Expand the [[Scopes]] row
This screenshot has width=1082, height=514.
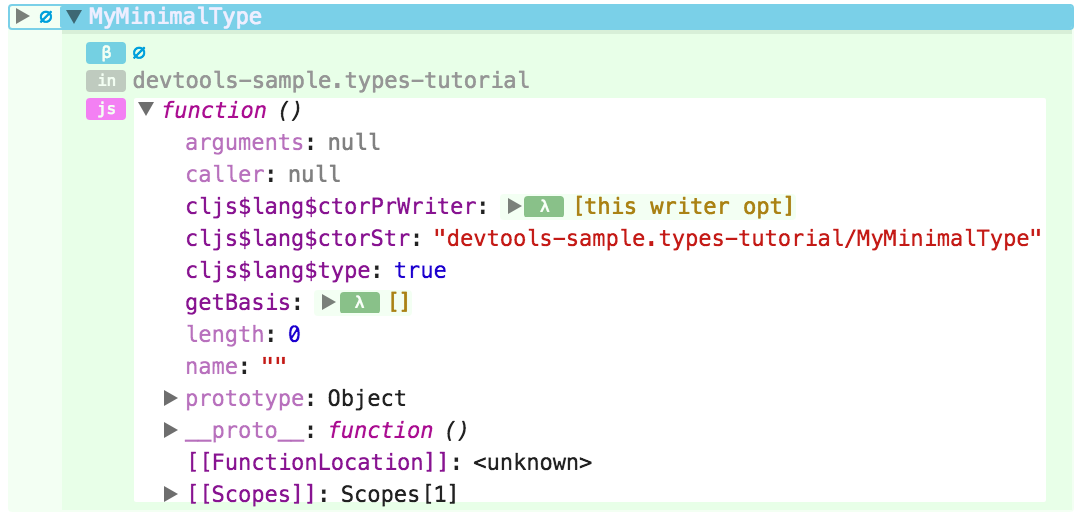pyautogui.click(x=170, y=494)
